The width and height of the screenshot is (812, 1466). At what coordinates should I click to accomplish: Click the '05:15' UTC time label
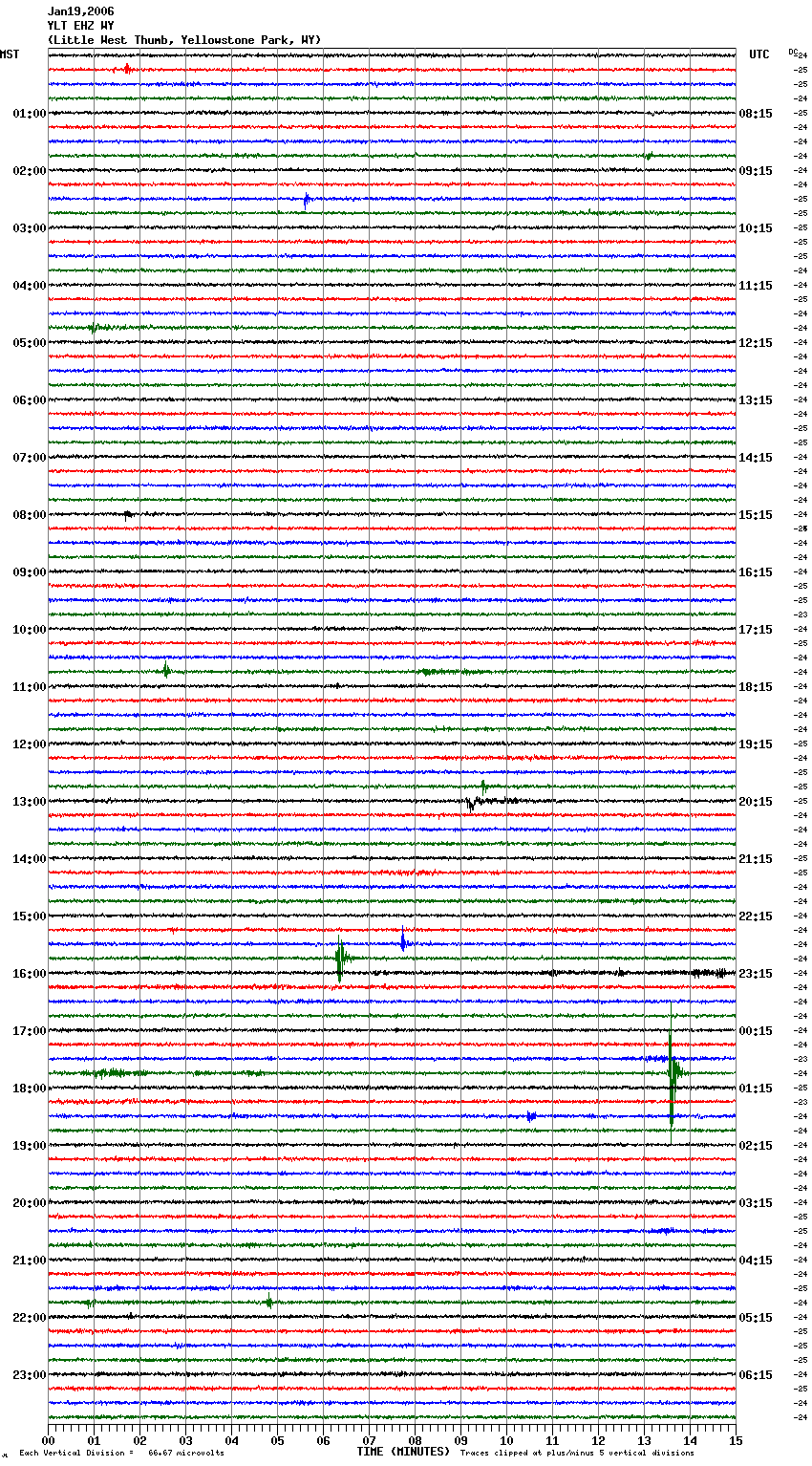[x=756, y=1318]
